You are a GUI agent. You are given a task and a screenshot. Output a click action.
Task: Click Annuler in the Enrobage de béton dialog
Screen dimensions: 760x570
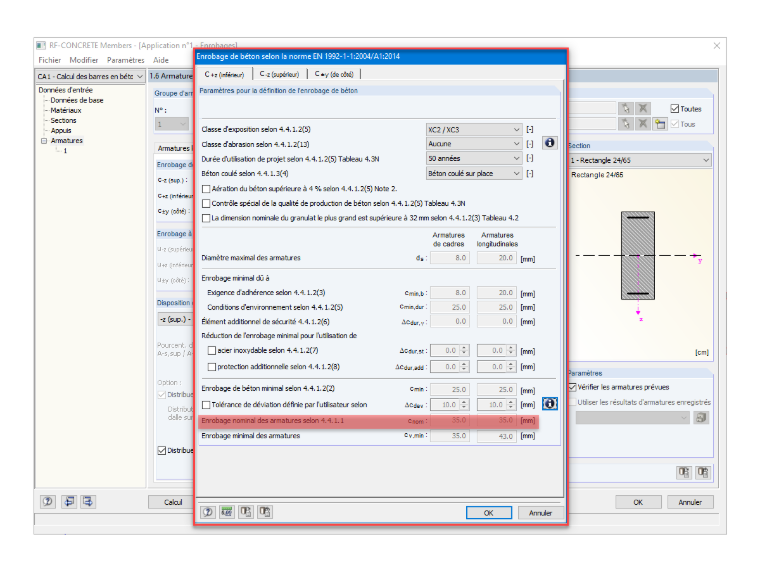coord(540,513)
